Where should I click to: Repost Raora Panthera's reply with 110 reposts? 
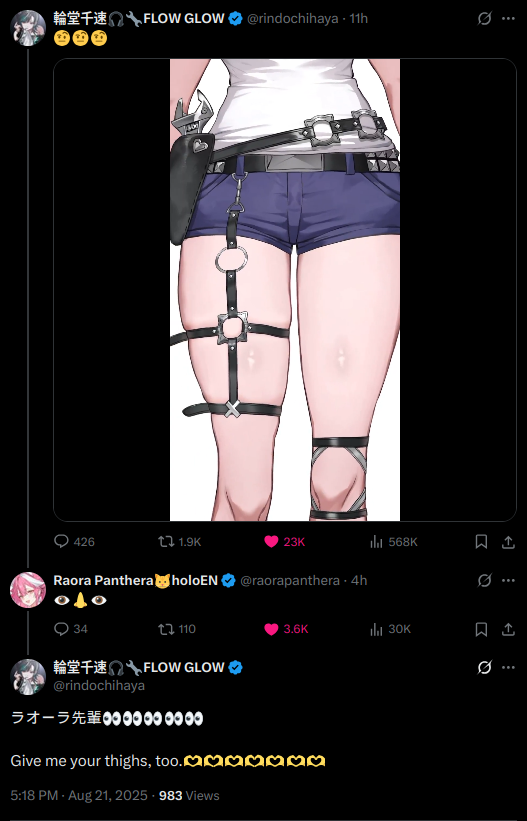coord(177,628)
